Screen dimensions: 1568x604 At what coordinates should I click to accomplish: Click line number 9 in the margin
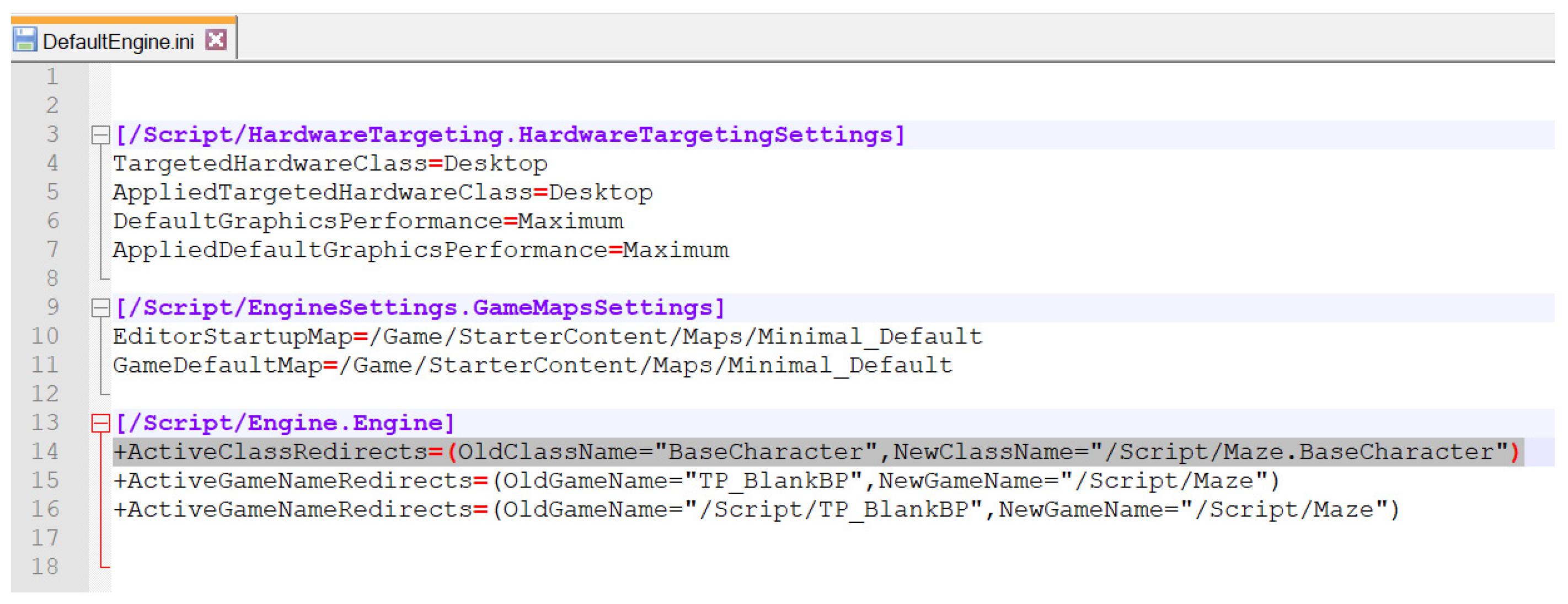[52, 307]
